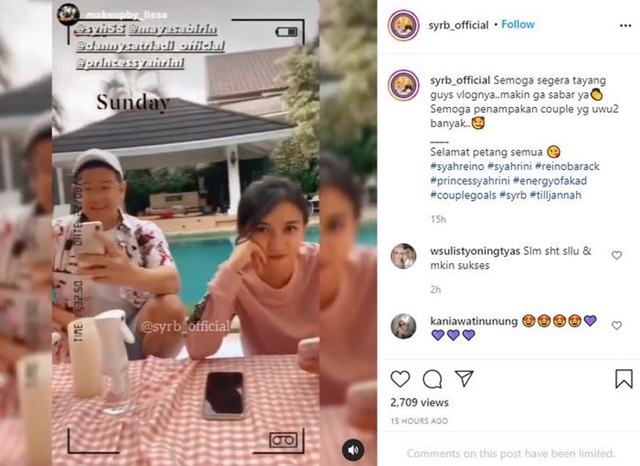
Task: Open the wsulistyoningtyas commenter avatar
Action: click(x=403, y=256)
